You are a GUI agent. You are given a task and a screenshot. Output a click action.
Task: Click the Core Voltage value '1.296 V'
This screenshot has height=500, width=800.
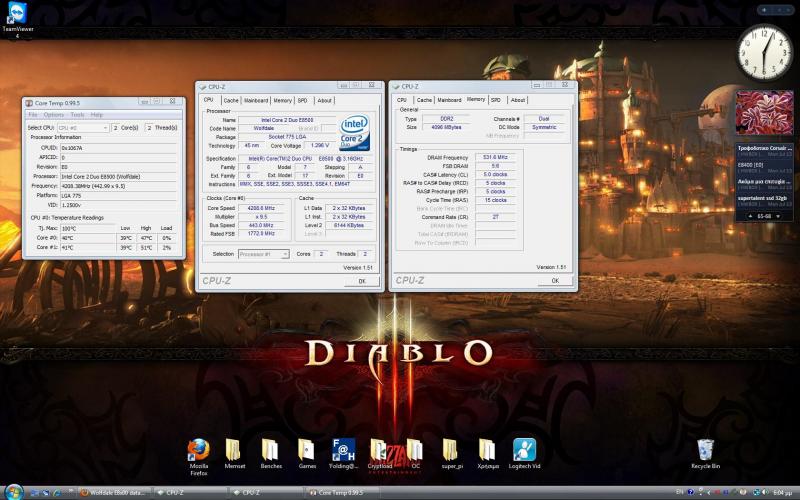[319, 146]
